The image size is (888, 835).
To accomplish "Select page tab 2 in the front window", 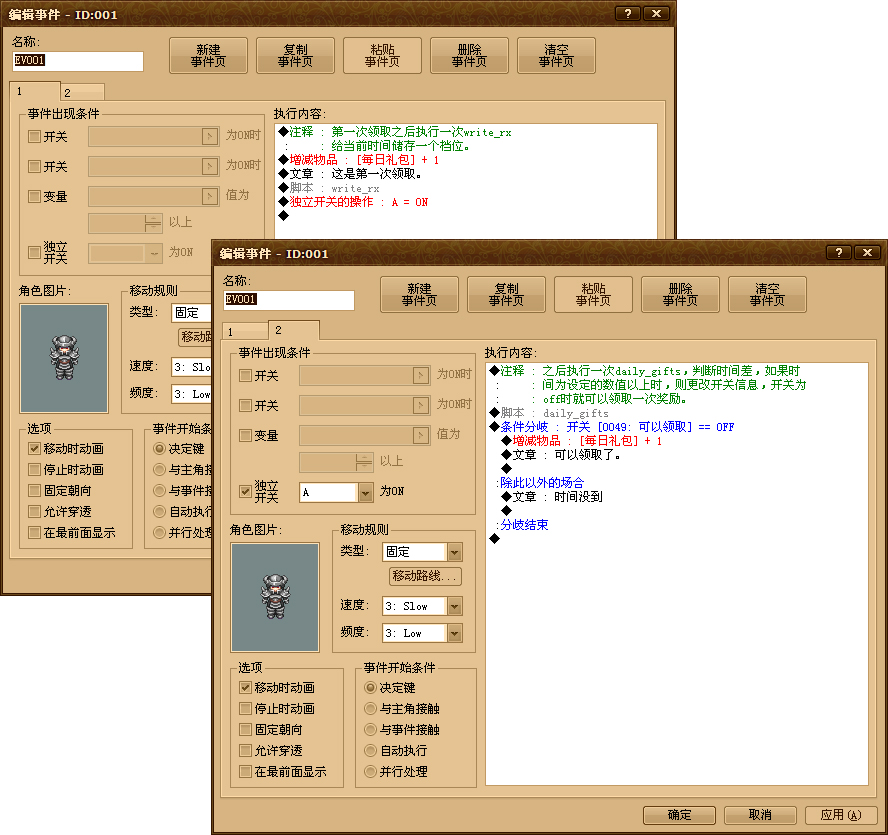I will [293, 330].
